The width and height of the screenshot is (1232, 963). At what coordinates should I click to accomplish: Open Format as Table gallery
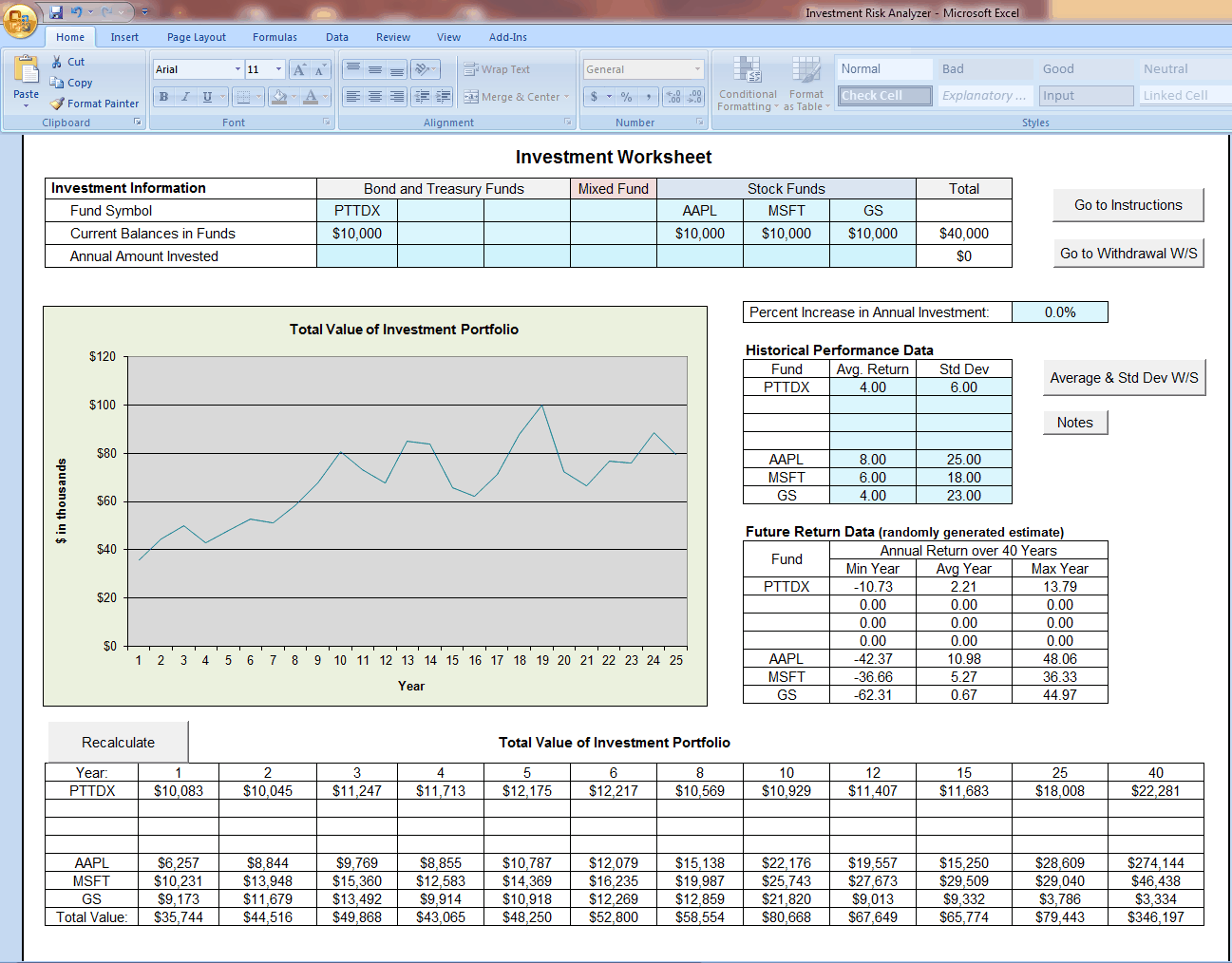806,84
